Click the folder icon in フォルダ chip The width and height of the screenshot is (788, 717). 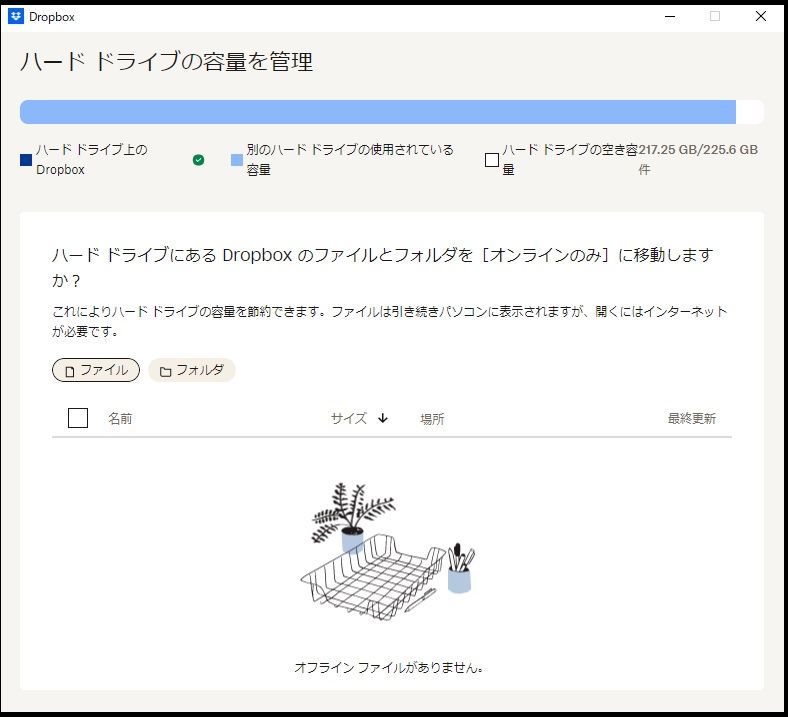(165, 371)
